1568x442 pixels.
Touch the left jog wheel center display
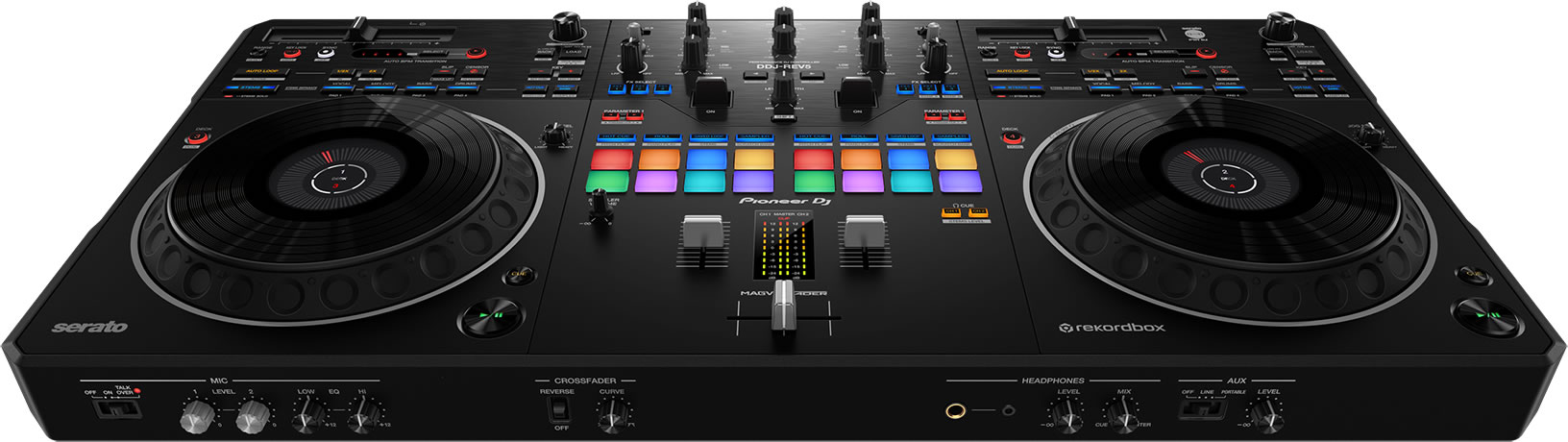[x=341, y=179]
